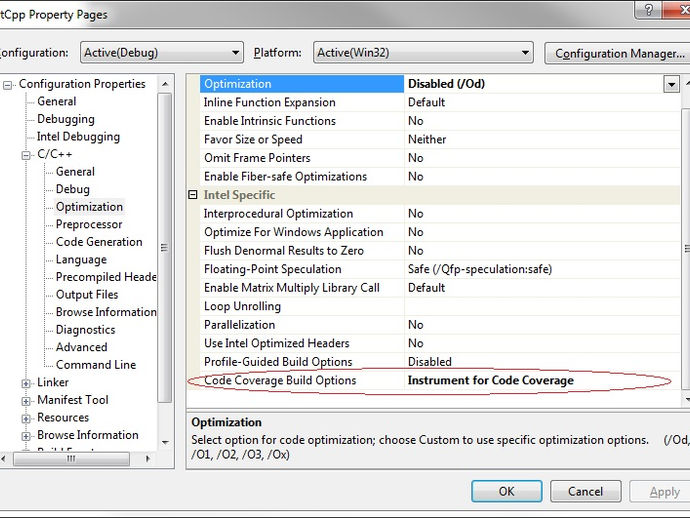Select the Linker tree label
This screenshot has width=690, height=518.
(53, 382)
